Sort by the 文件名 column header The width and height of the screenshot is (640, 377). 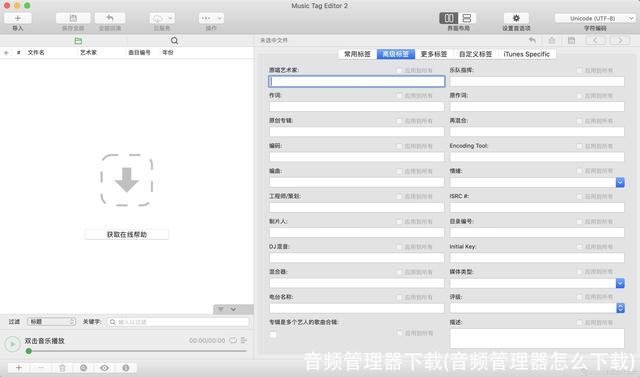[x=36, y=53]
